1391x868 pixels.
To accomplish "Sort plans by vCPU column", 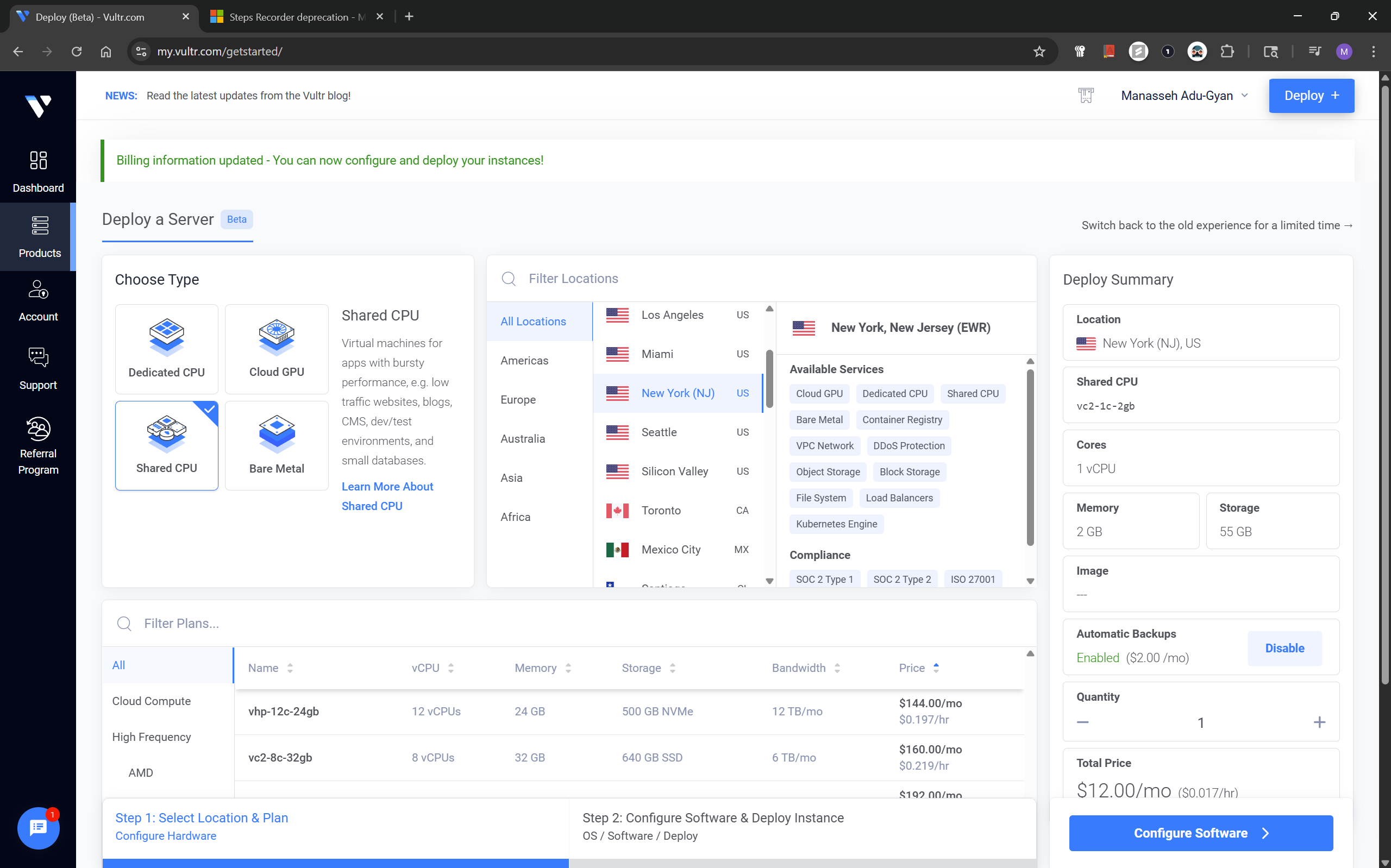I will [x=433, y=668].
